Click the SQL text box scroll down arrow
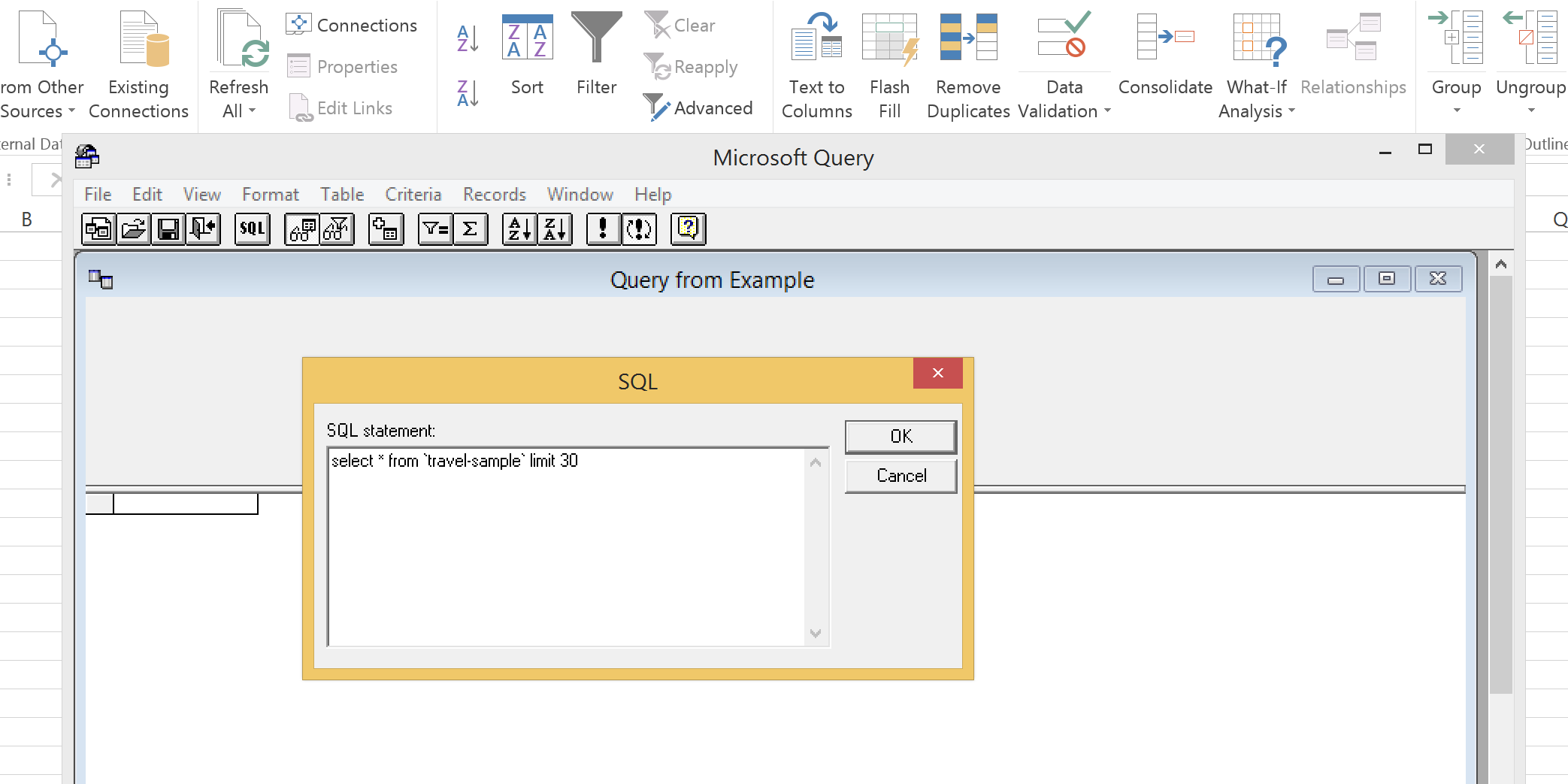The width and height of the screenshot is (1568, 784). click(816, 634)
